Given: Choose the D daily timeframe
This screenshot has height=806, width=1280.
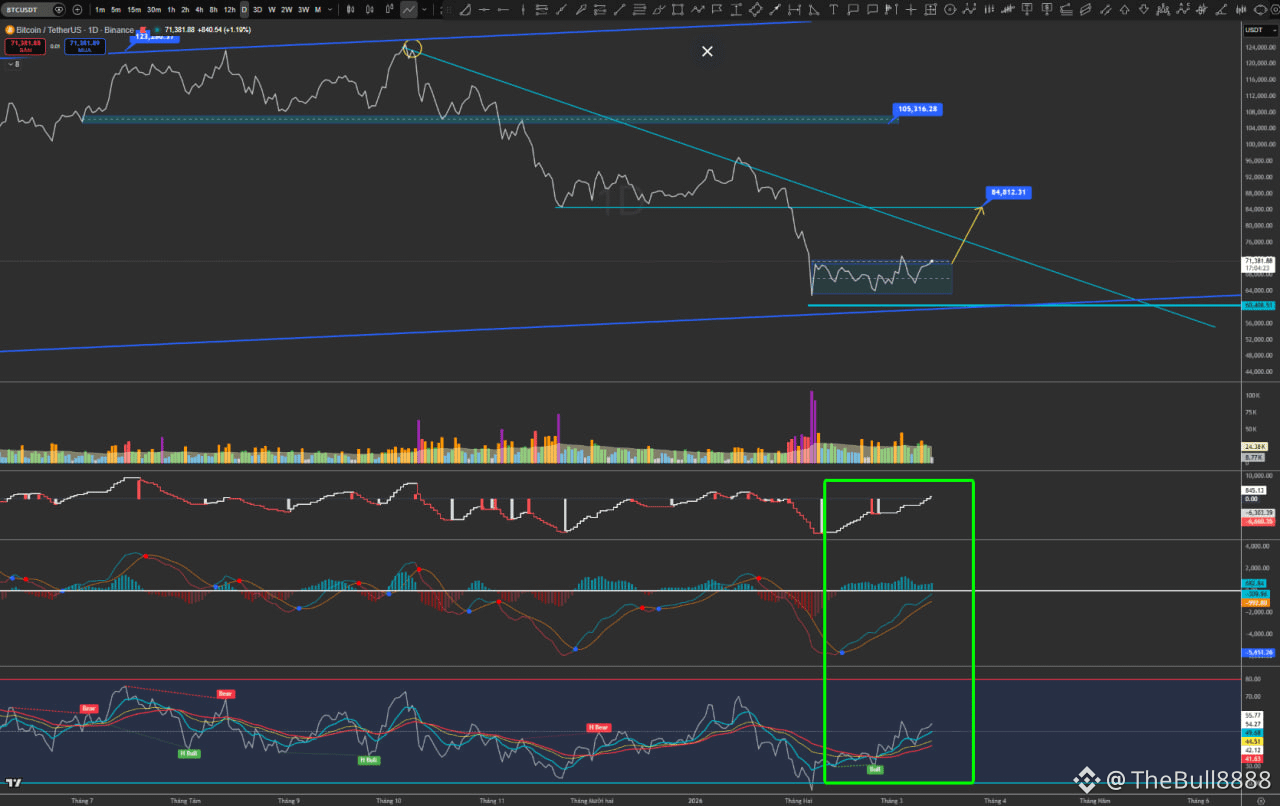Looking at the screenshot, I should click(x=244, y=9).
